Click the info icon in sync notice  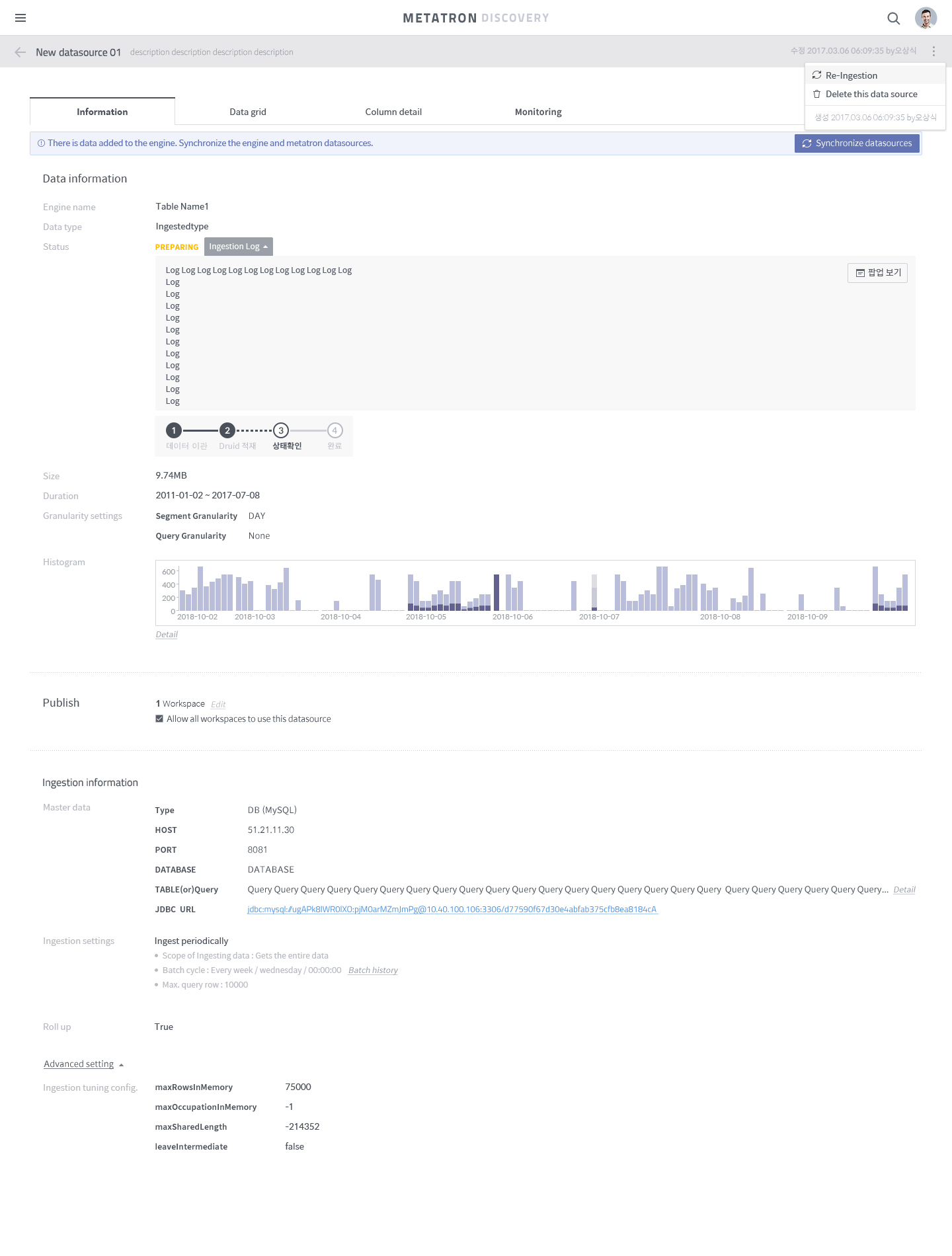click(41, 143)
